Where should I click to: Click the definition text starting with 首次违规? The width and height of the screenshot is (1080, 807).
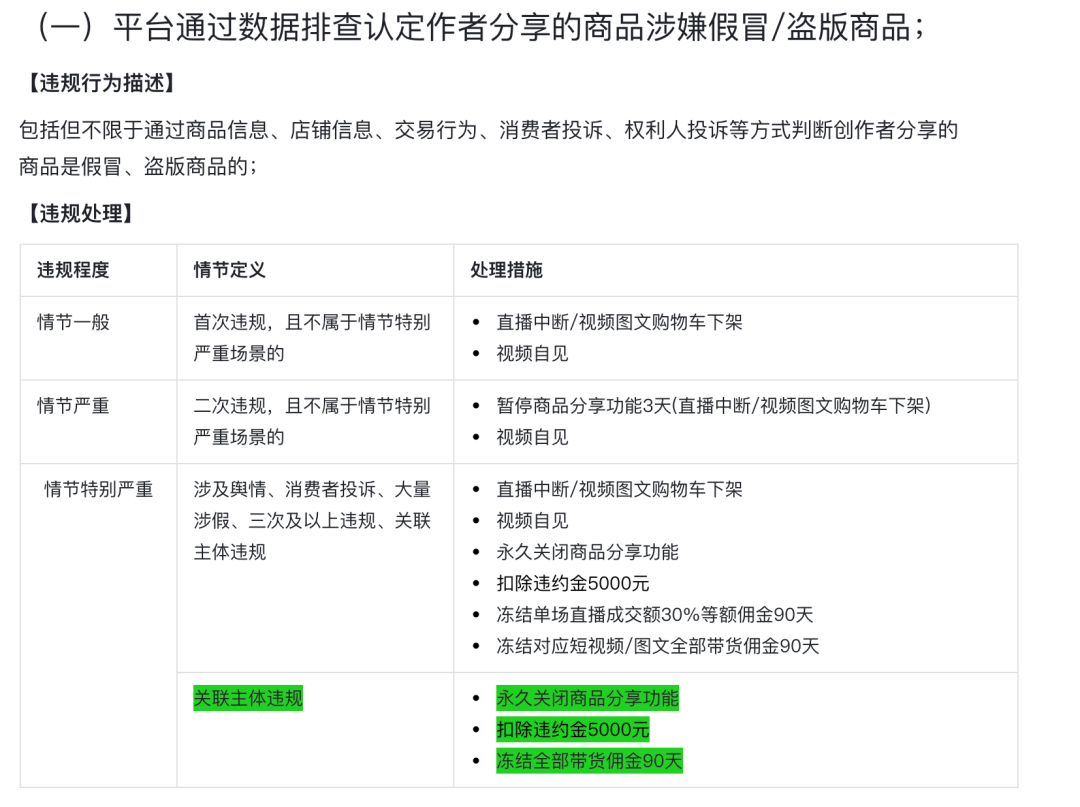point(312,337)
